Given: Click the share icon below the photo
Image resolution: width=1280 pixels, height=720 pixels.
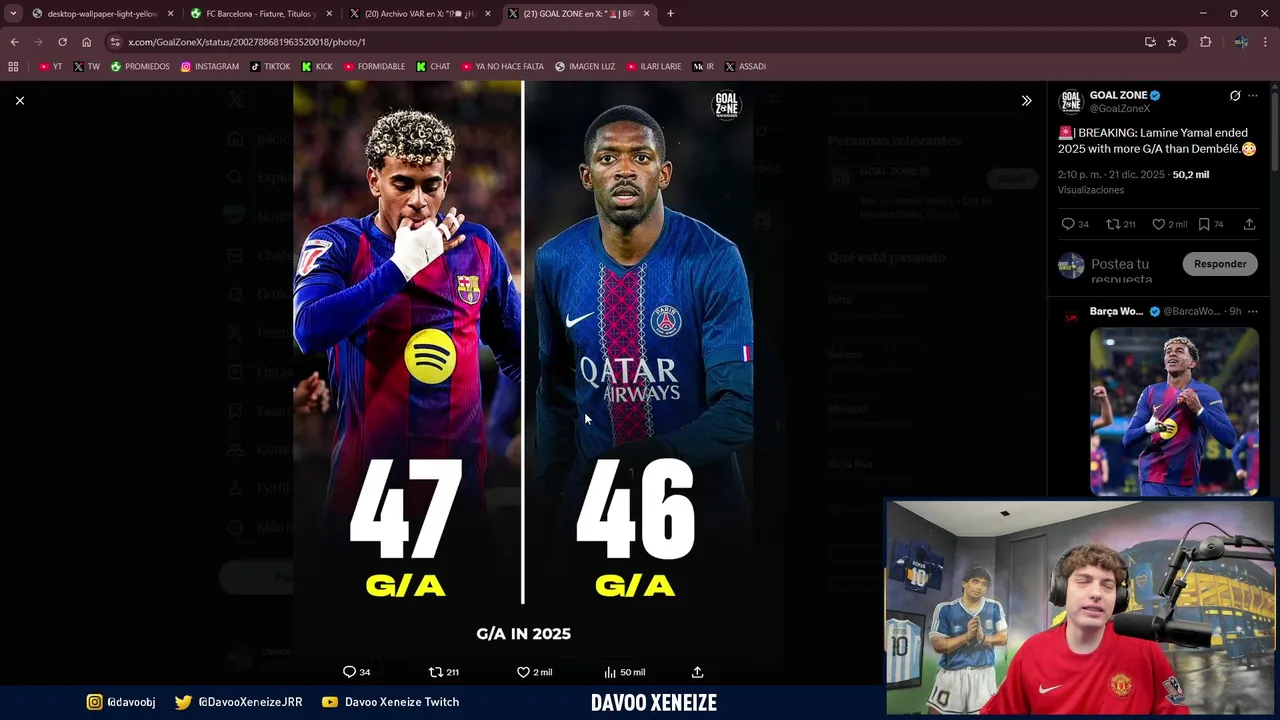Looking at the screenshot, I should 698,672.
